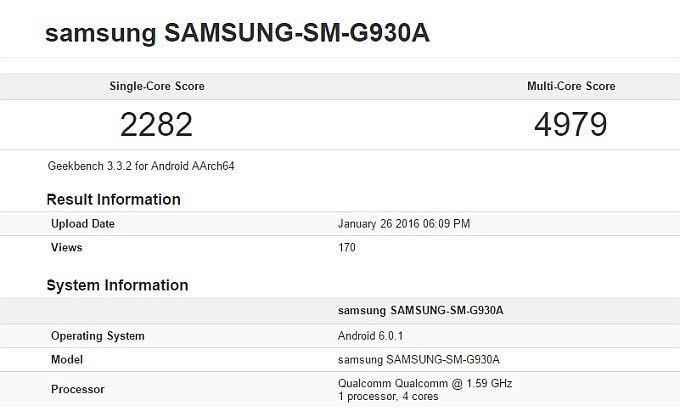
Task: Click the Operating System row label
Action: click(97, 335)
